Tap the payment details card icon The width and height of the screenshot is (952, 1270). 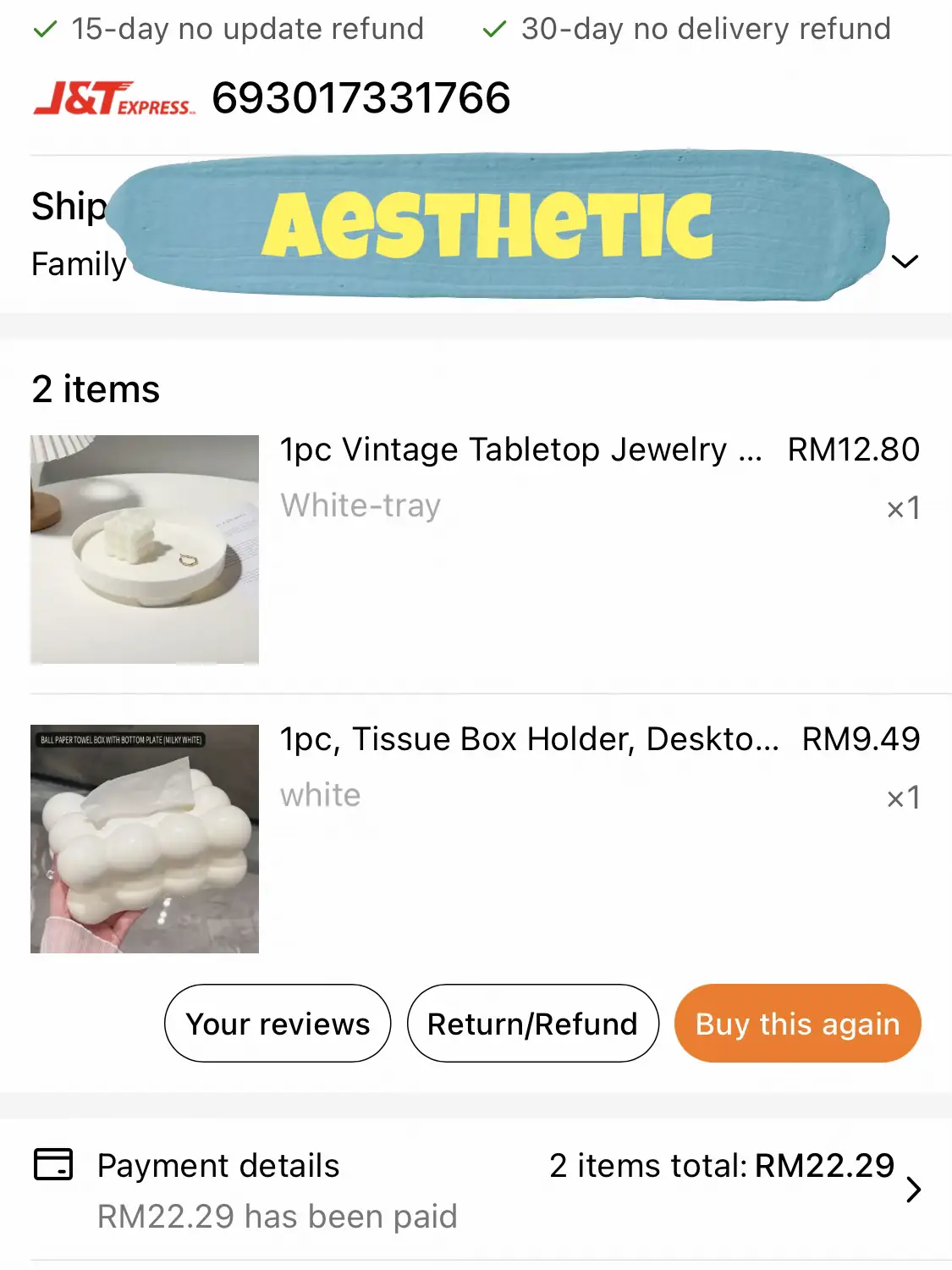pos(53,1164)
